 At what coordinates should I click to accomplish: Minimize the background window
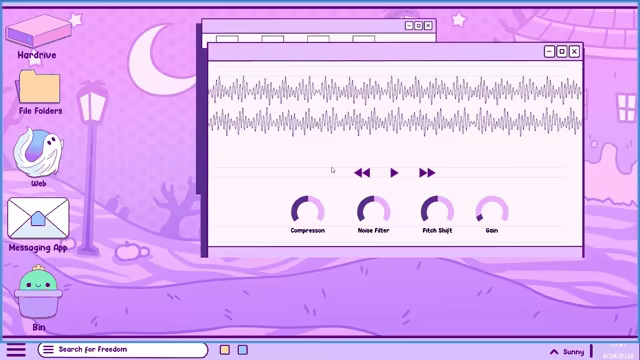click(409, 26)
